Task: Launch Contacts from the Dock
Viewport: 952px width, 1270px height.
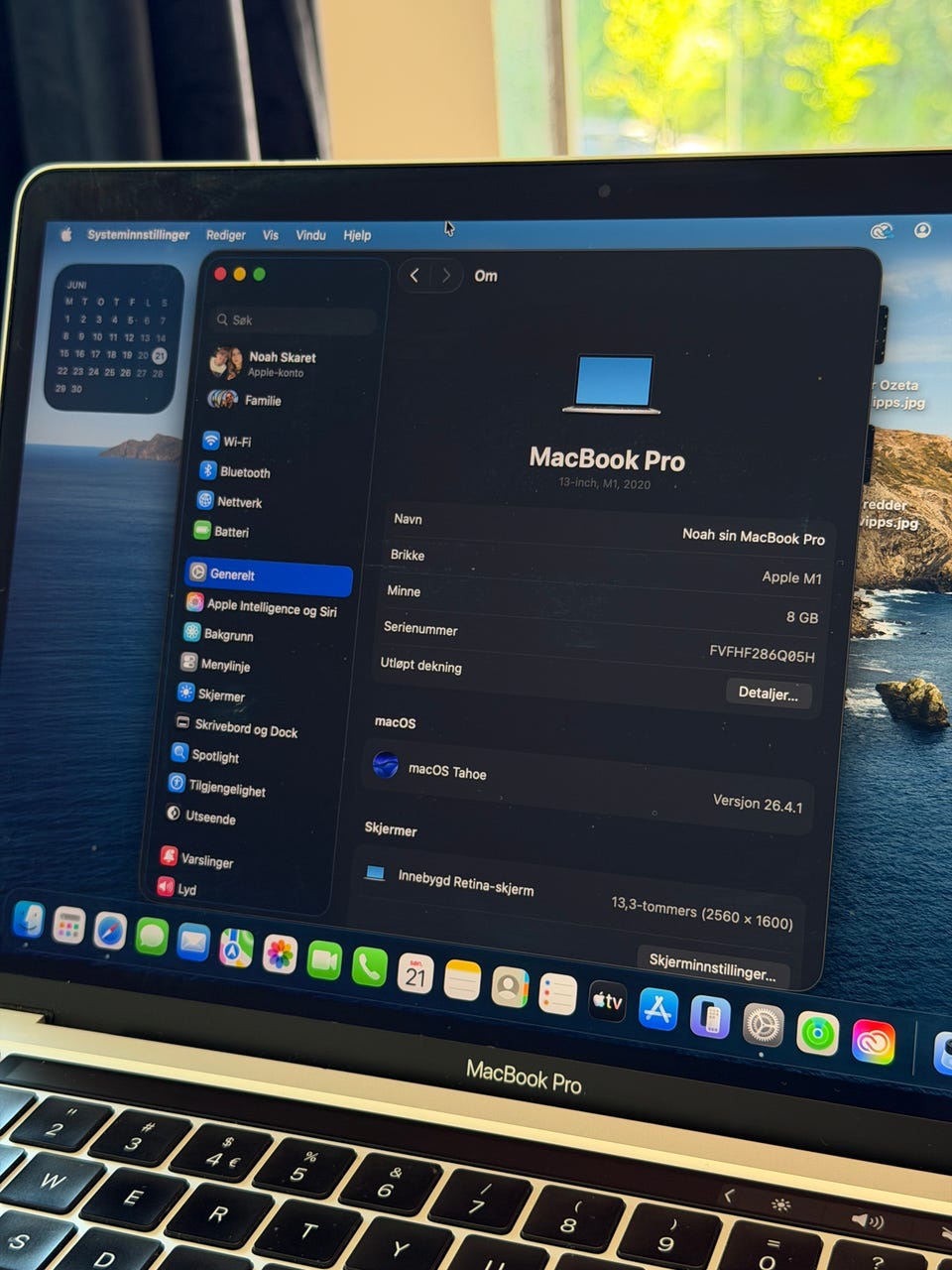Action: click(510, 987)
